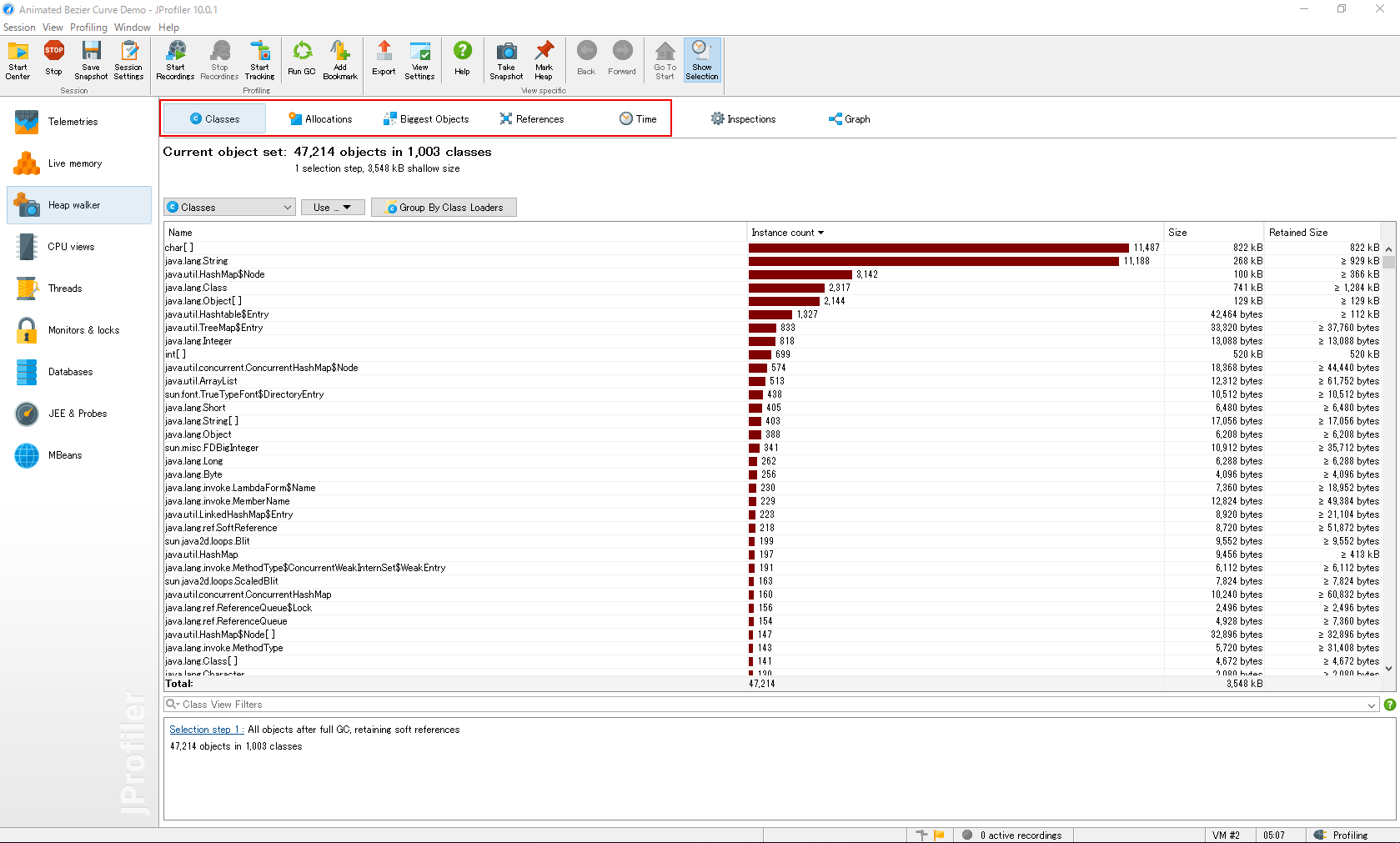Save a snapshot with Save Snapshot
This screenshot has height=843, width=1400.
click(91, 60)
